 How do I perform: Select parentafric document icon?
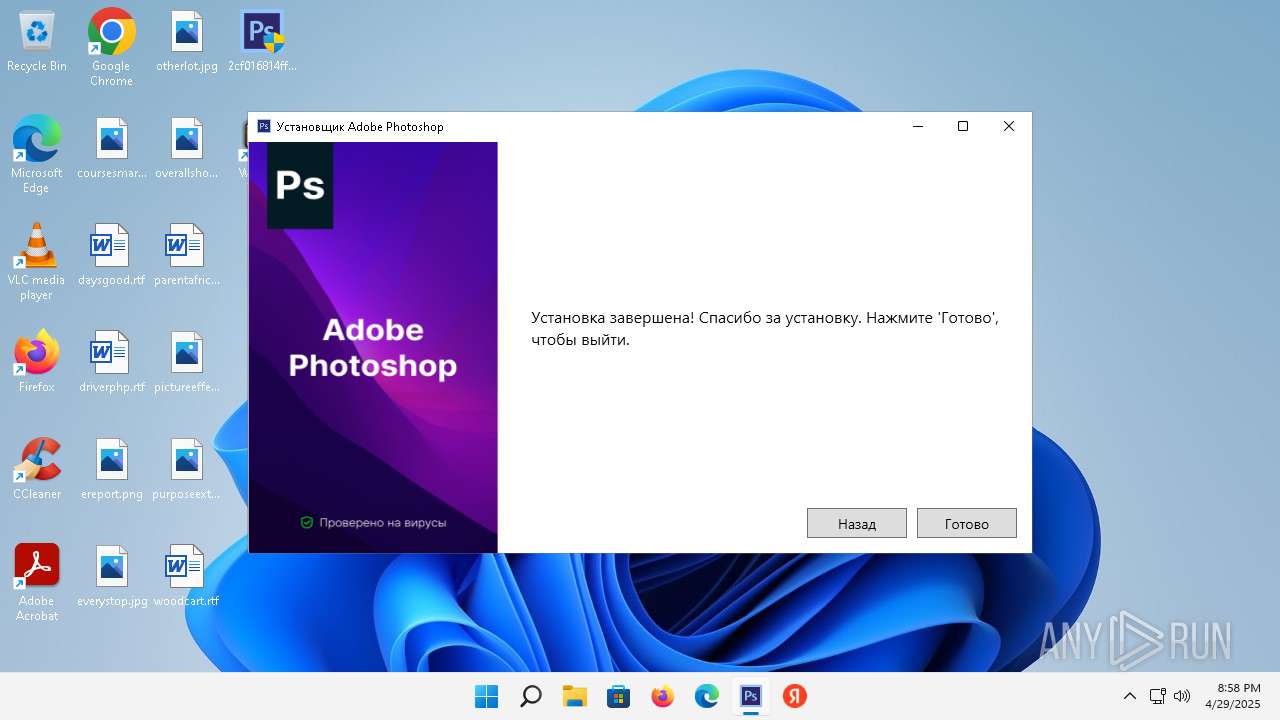click(187, 256)
